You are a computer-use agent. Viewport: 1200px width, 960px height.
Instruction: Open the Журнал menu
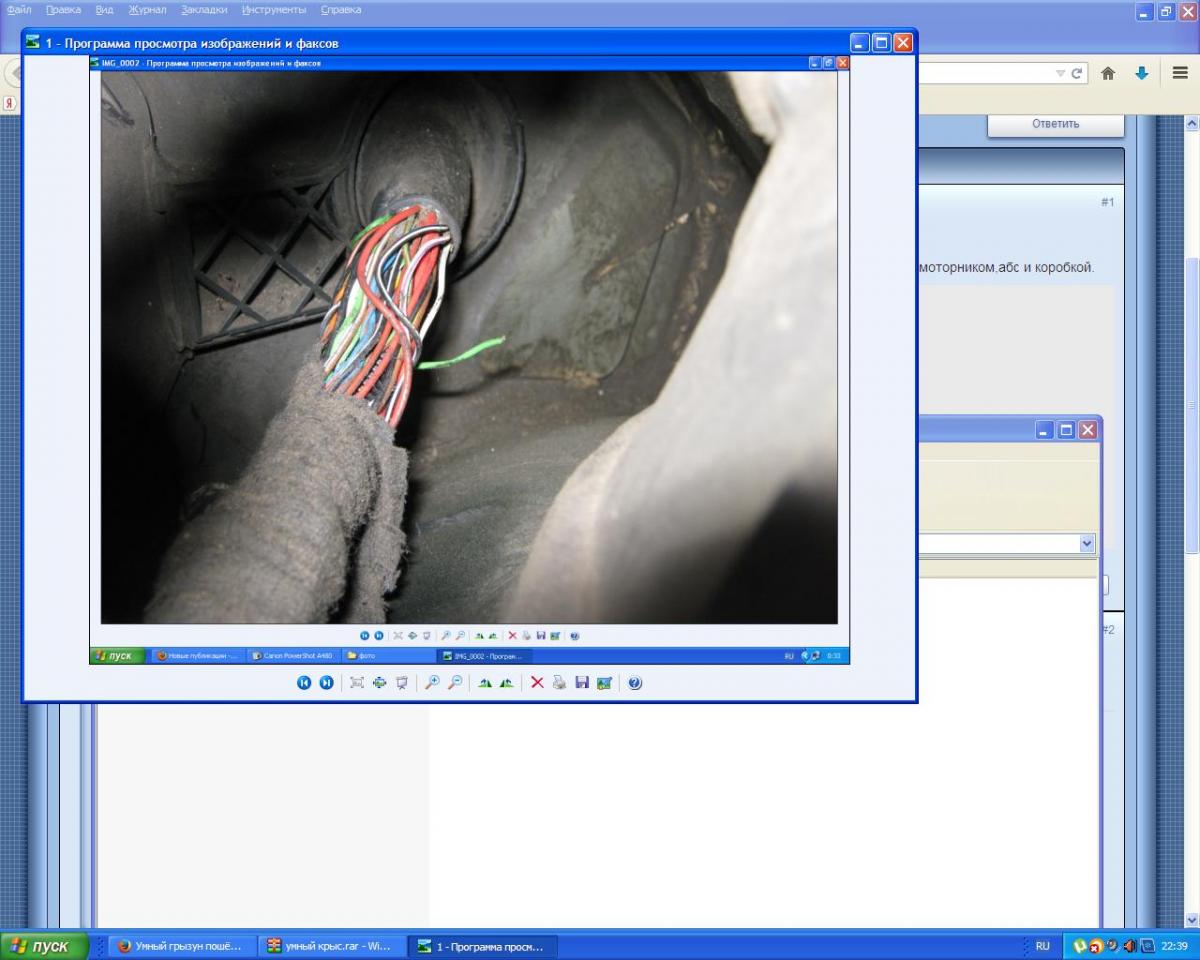tap(147, 9)
